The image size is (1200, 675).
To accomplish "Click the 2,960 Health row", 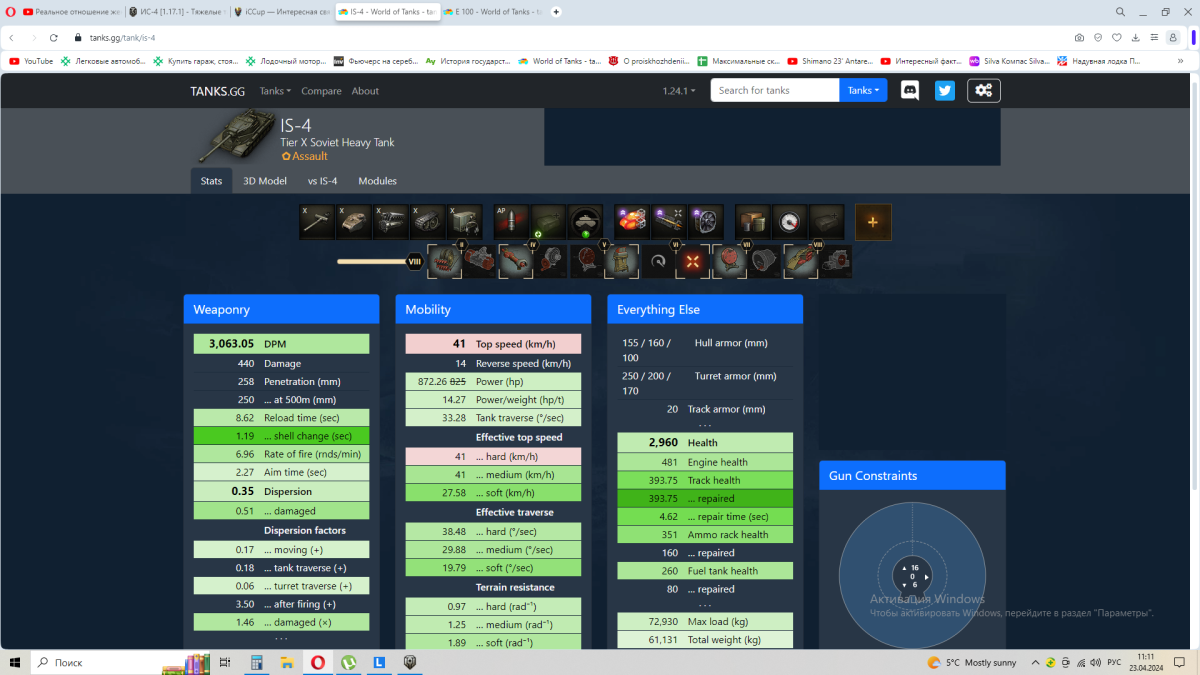I will (x=705, y=442).
